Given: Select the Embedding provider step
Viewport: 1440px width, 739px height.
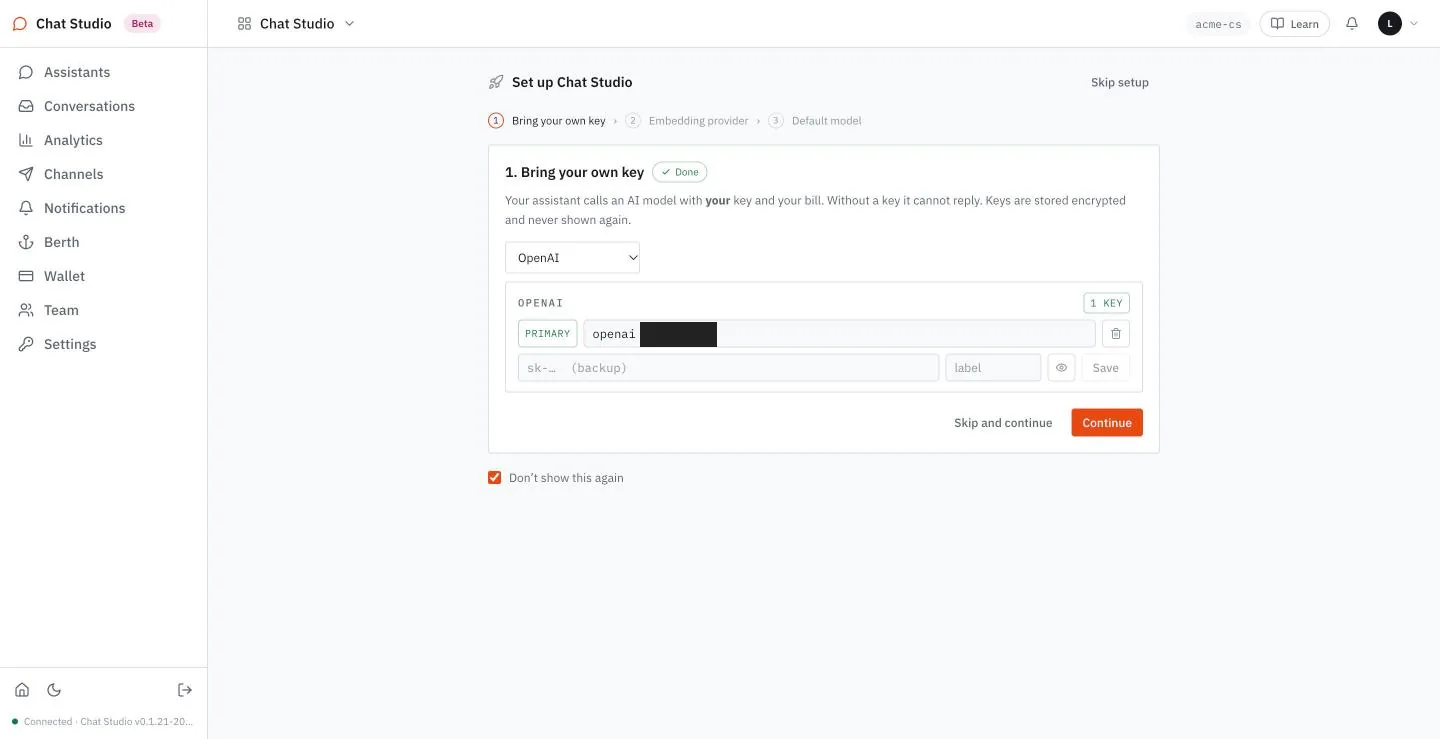Looking at the screenshot, I should [687, 121].
